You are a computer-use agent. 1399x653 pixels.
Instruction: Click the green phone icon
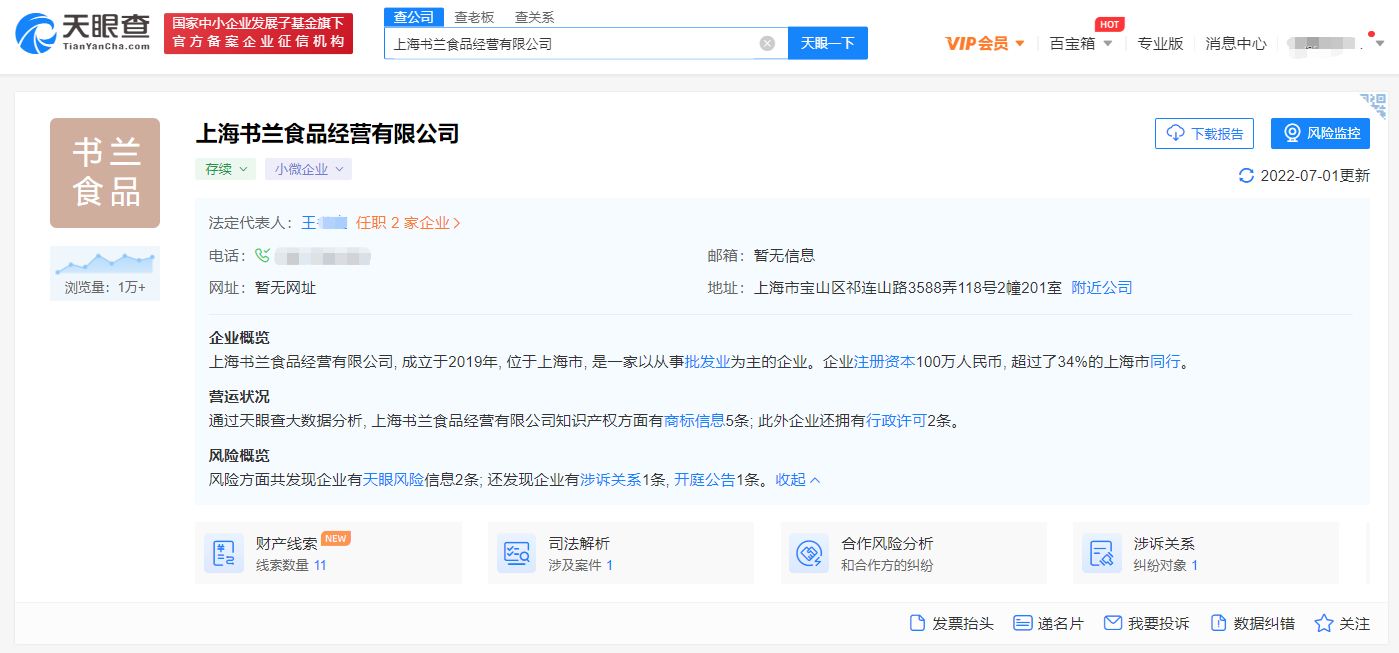(x=263, y=256)
